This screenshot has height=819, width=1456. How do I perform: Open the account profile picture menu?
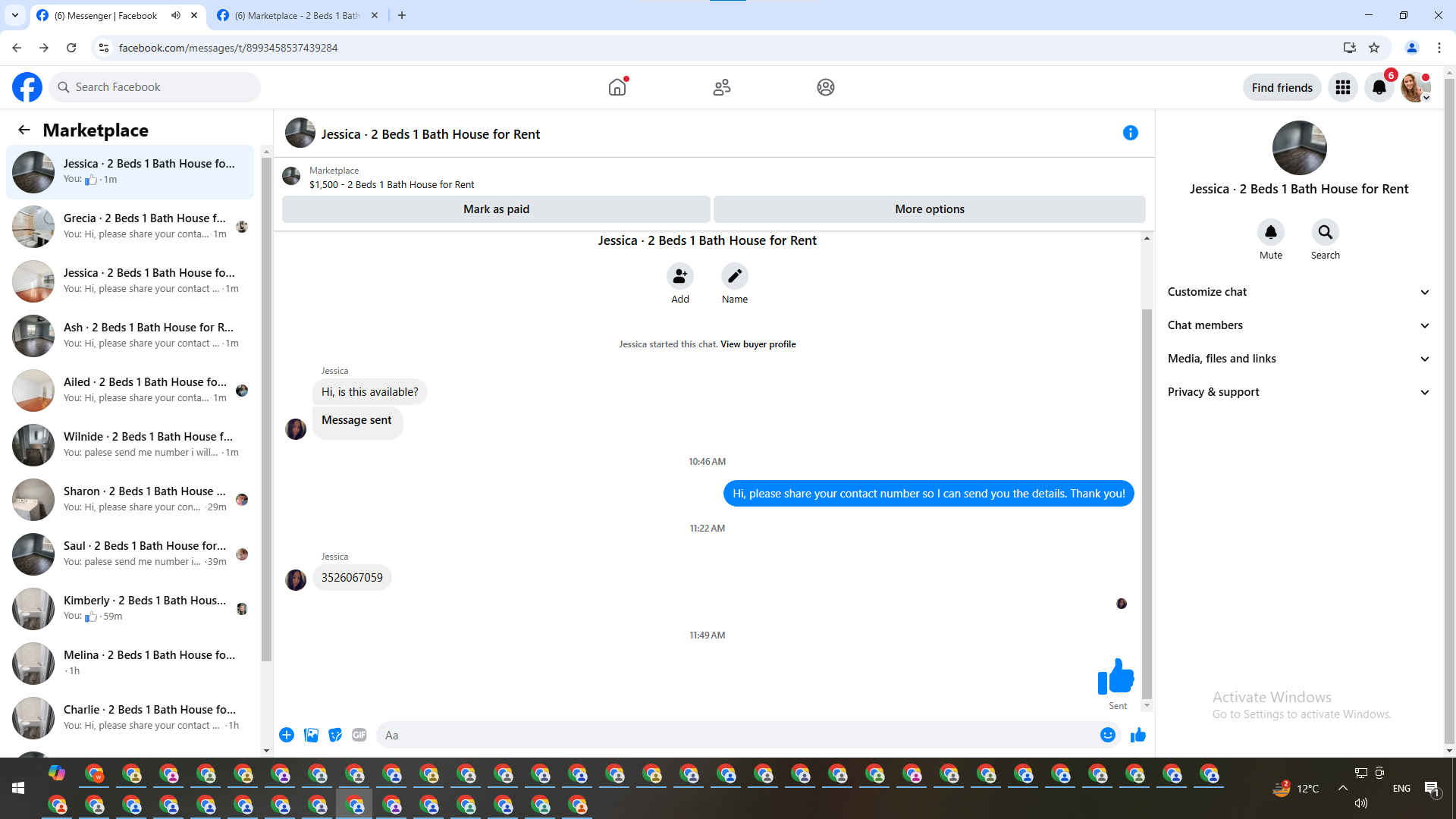[x=1416, y=87]
